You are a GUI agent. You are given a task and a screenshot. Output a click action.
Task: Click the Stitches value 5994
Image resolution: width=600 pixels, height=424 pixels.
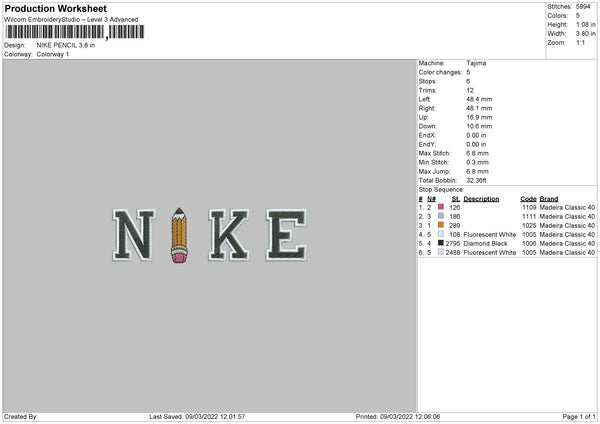pos(583,7)
